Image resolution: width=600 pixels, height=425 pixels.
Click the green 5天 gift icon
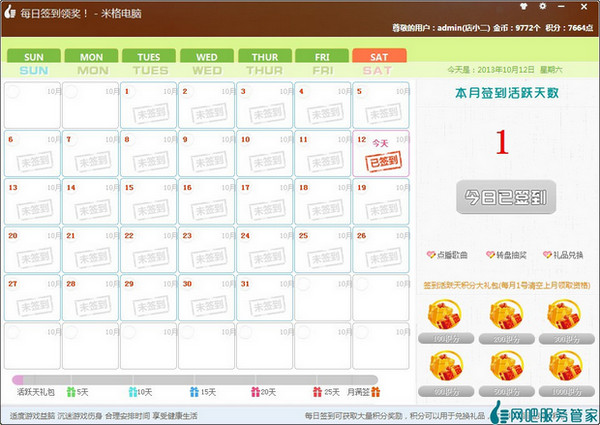[x=71, y=392]
